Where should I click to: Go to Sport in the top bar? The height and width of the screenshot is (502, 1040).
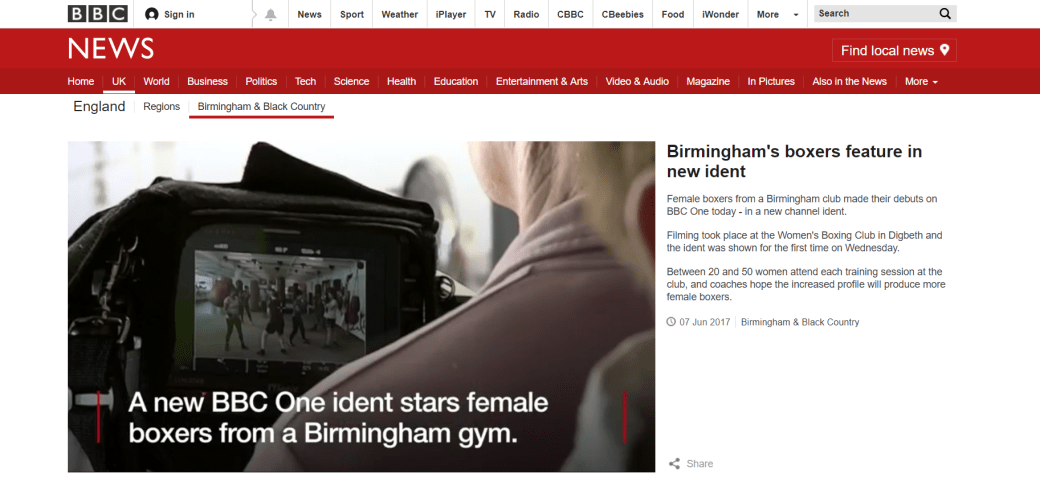point(352,14)
